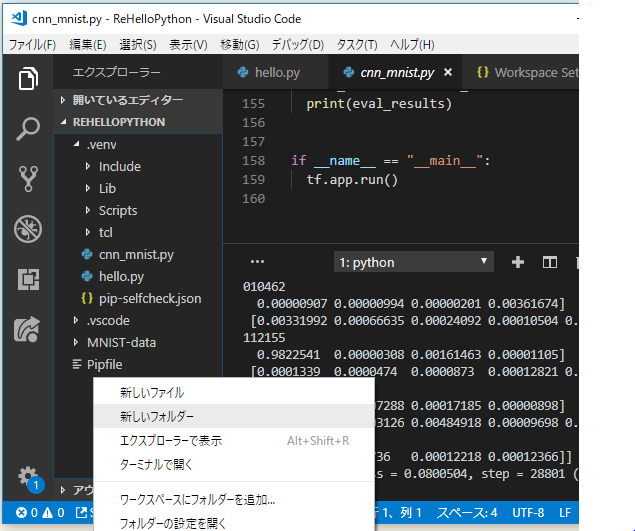Click the スペース: 4 indentation status
The image size is (635, 531).
coord(467,513)
